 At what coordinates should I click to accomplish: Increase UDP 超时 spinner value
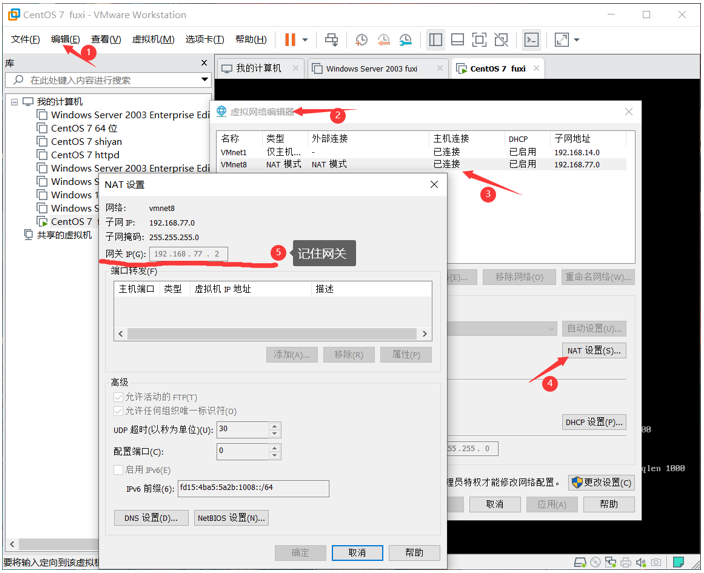click(275, 426)
